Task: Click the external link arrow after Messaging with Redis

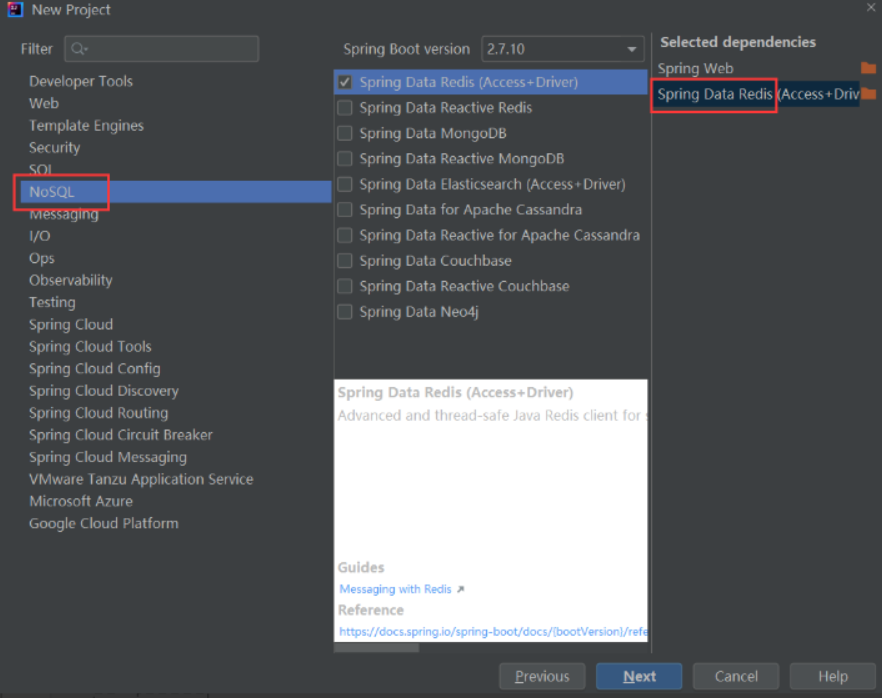Action: pos(461,589)
